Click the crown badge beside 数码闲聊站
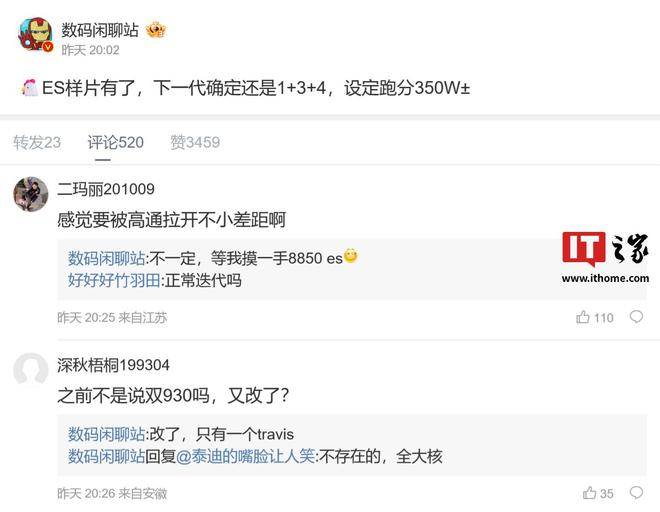660x512 pixels. coord(156,30)
